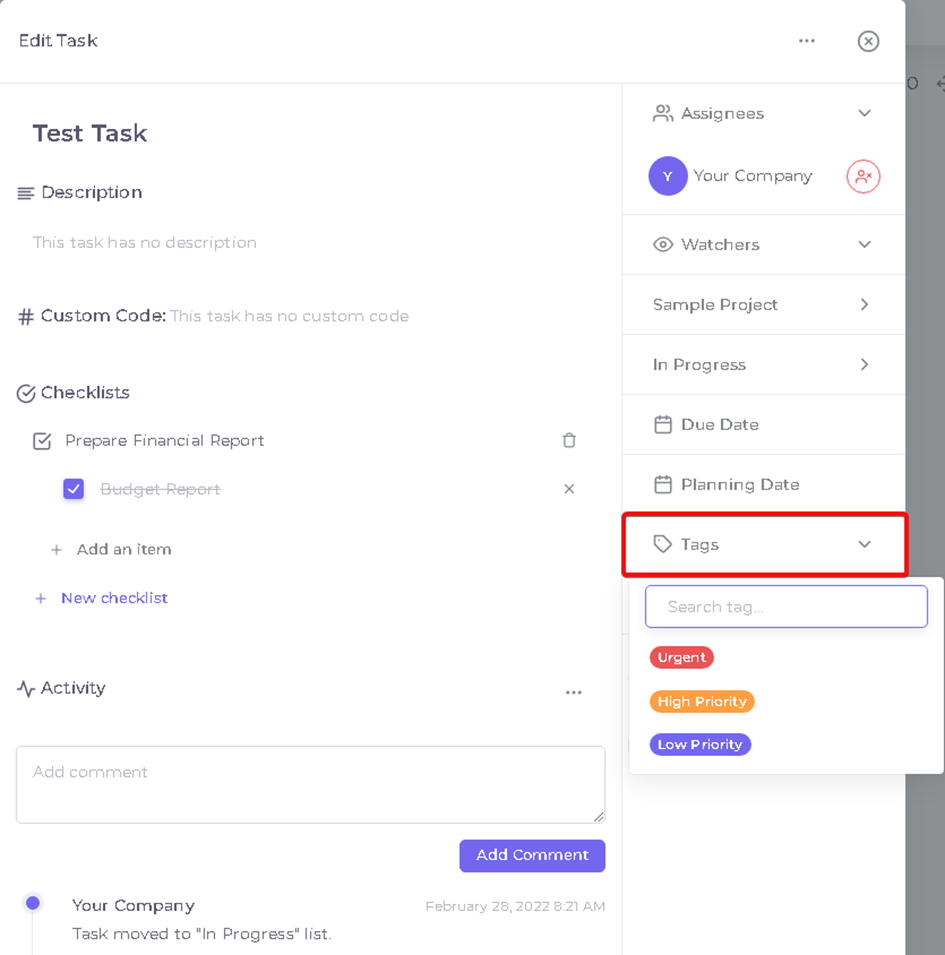Image resolution: width=945 pixels, height=955 pixels.
Task: Click the Search tag input field
Action: pyautogui.click(x=786, y=607)
